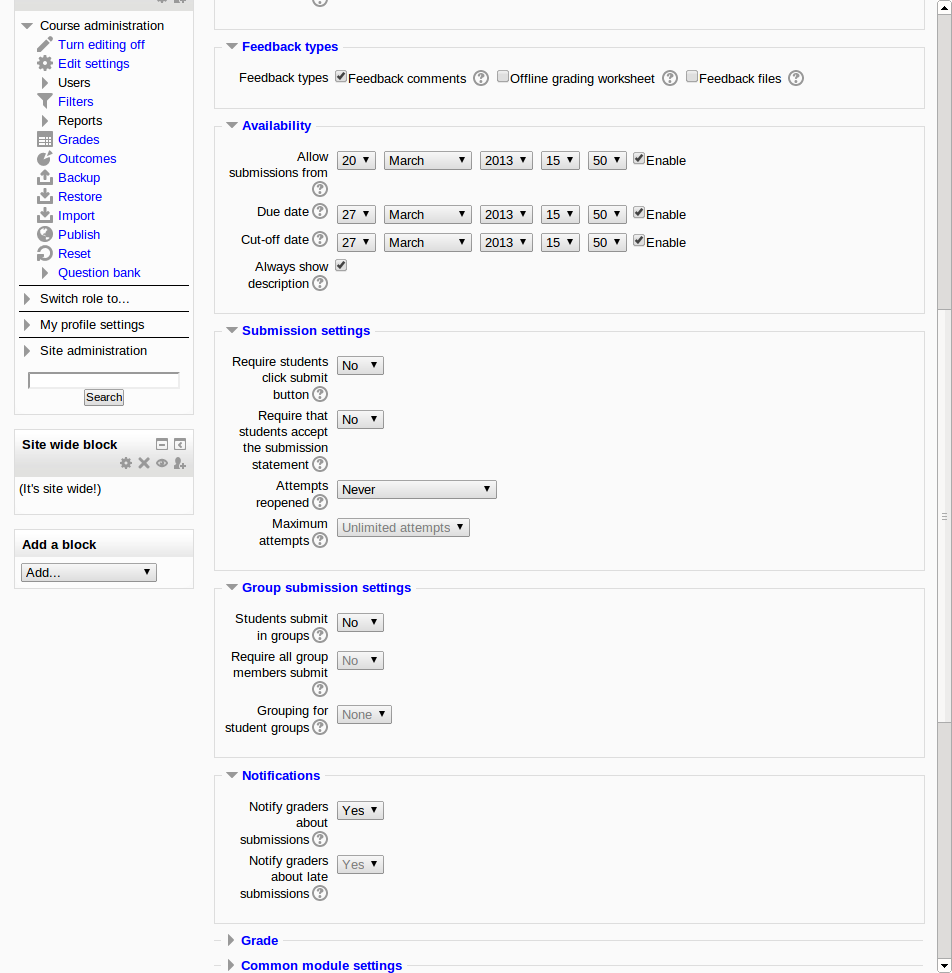Open help for Students submit in groups

point(320,635)
